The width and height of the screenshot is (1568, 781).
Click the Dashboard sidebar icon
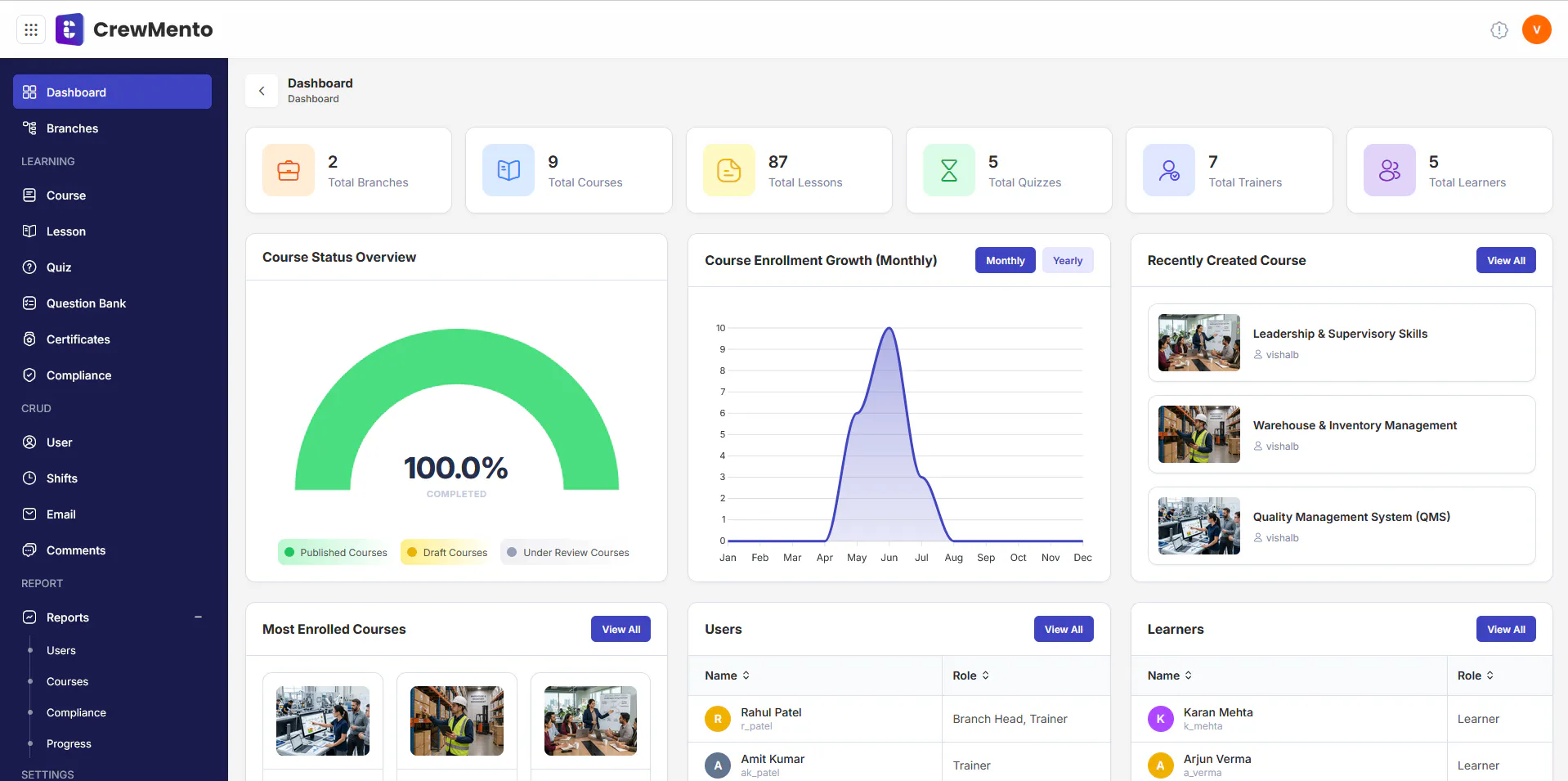[29, 92]
